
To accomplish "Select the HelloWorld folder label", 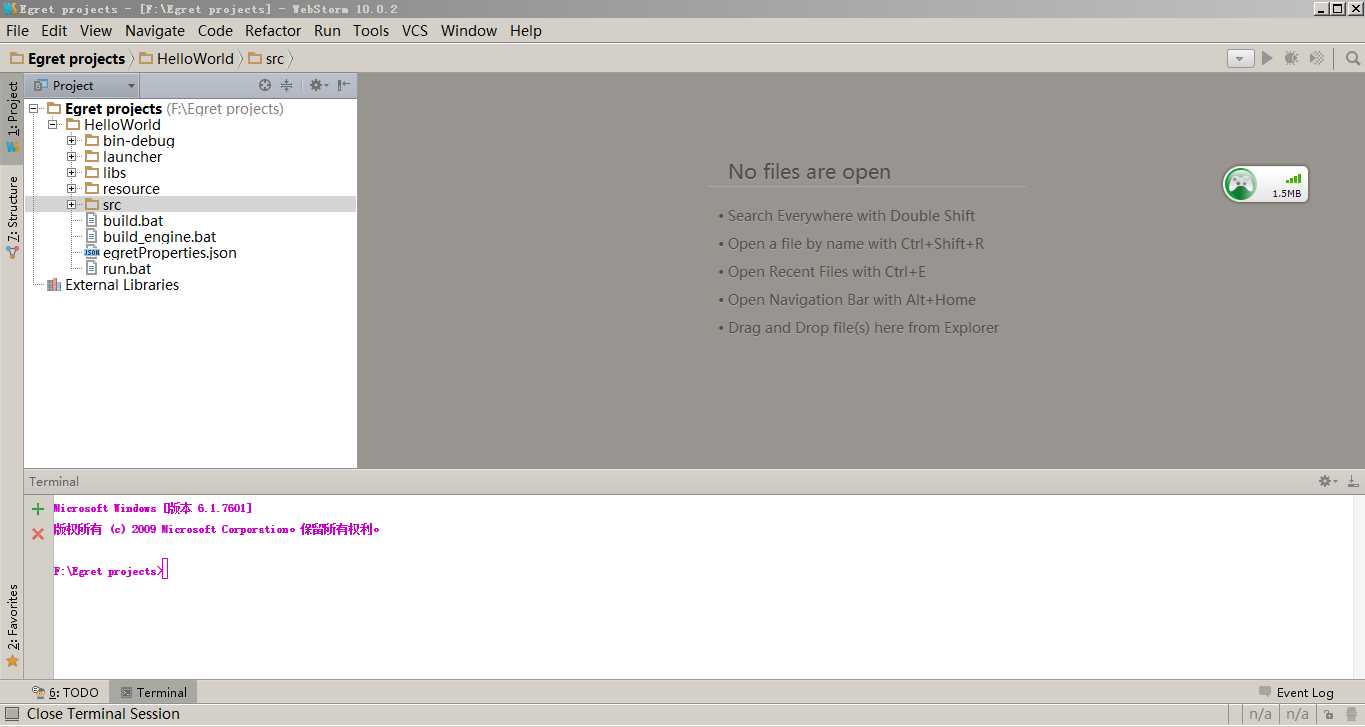I will (122, 125).
